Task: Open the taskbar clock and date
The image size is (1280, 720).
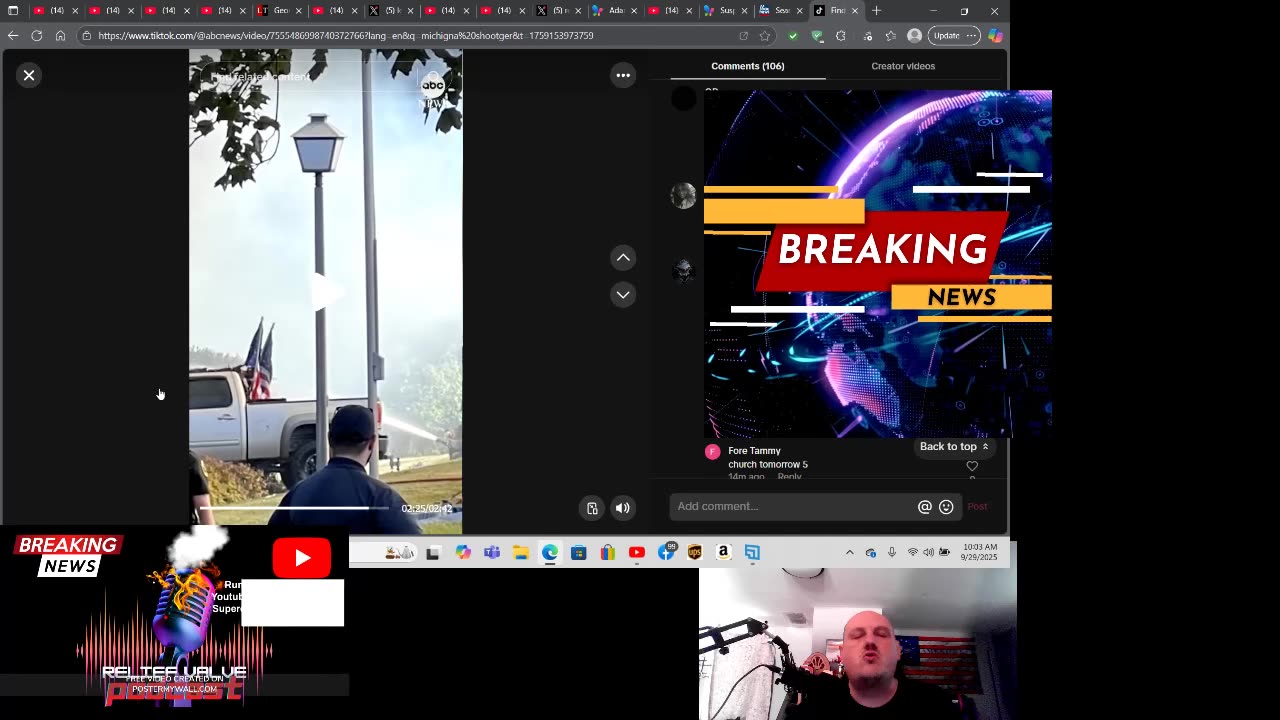Action: pos(980,552)
